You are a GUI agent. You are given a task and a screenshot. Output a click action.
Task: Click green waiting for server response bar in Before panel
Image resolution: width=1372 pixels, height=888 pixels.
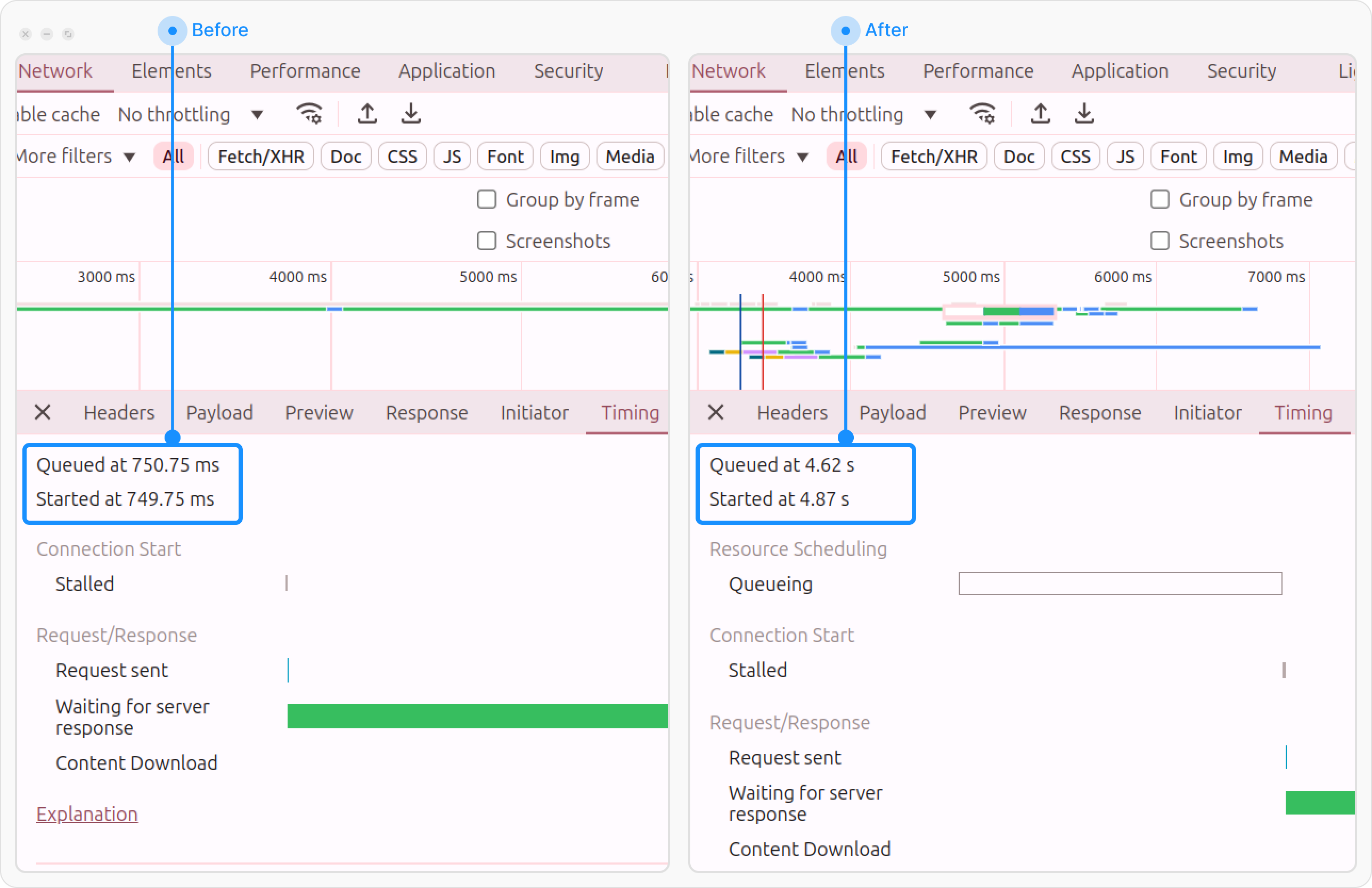coord(477,716)
